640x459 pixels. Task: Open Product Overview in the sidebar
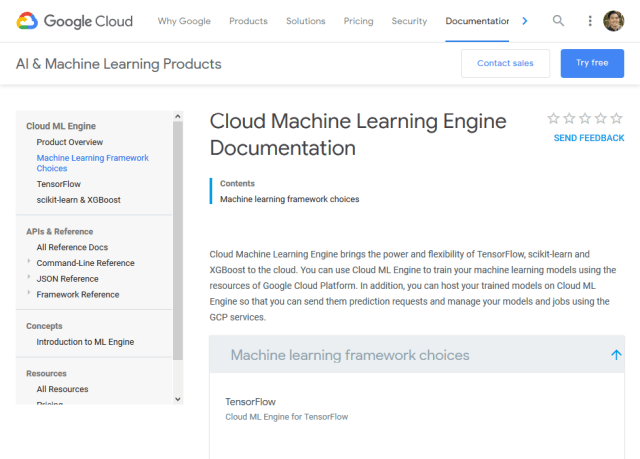[x=70, y=142]
